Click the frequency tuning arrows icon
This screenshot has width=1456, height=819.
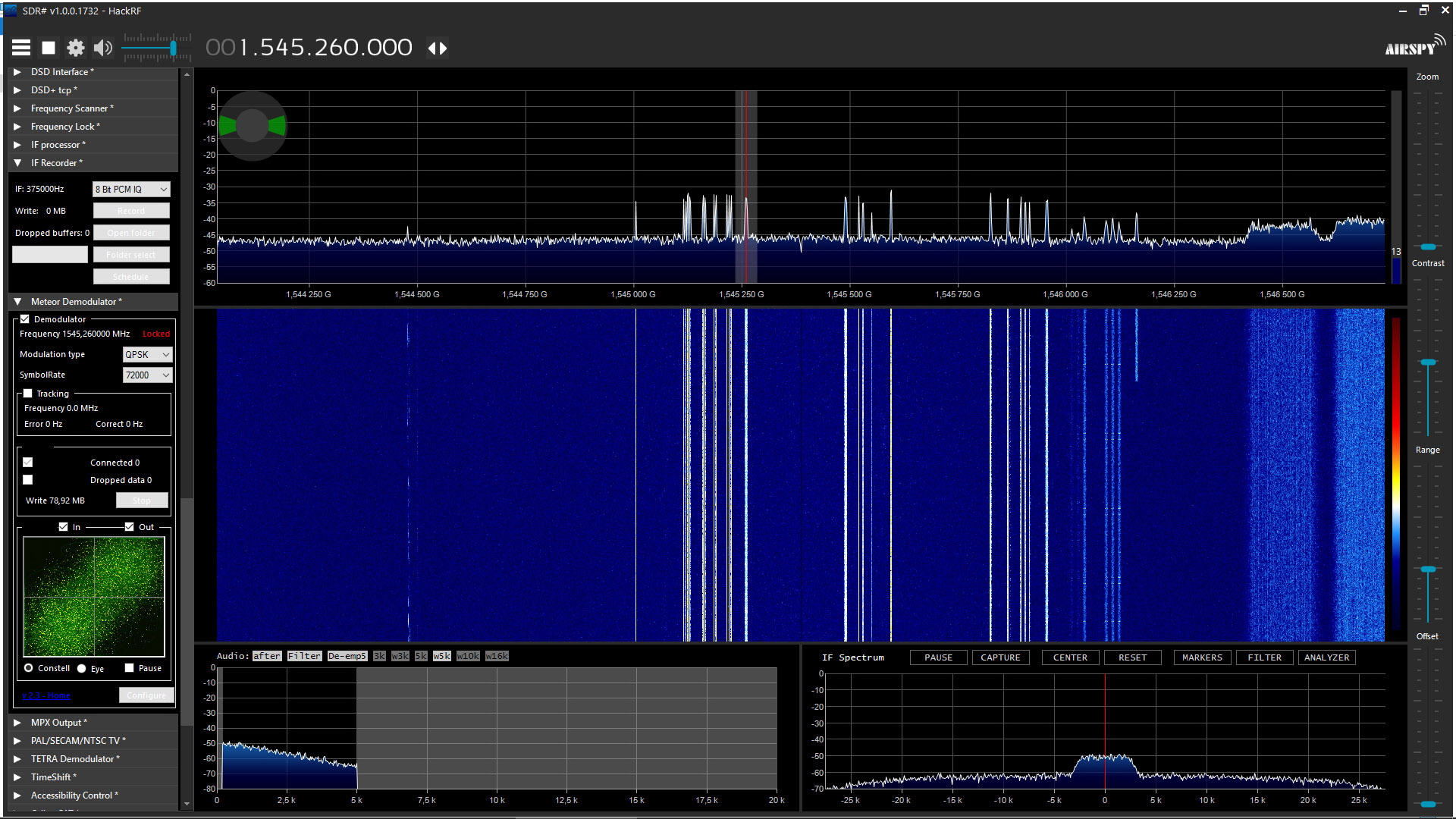[x=438, y=48]
